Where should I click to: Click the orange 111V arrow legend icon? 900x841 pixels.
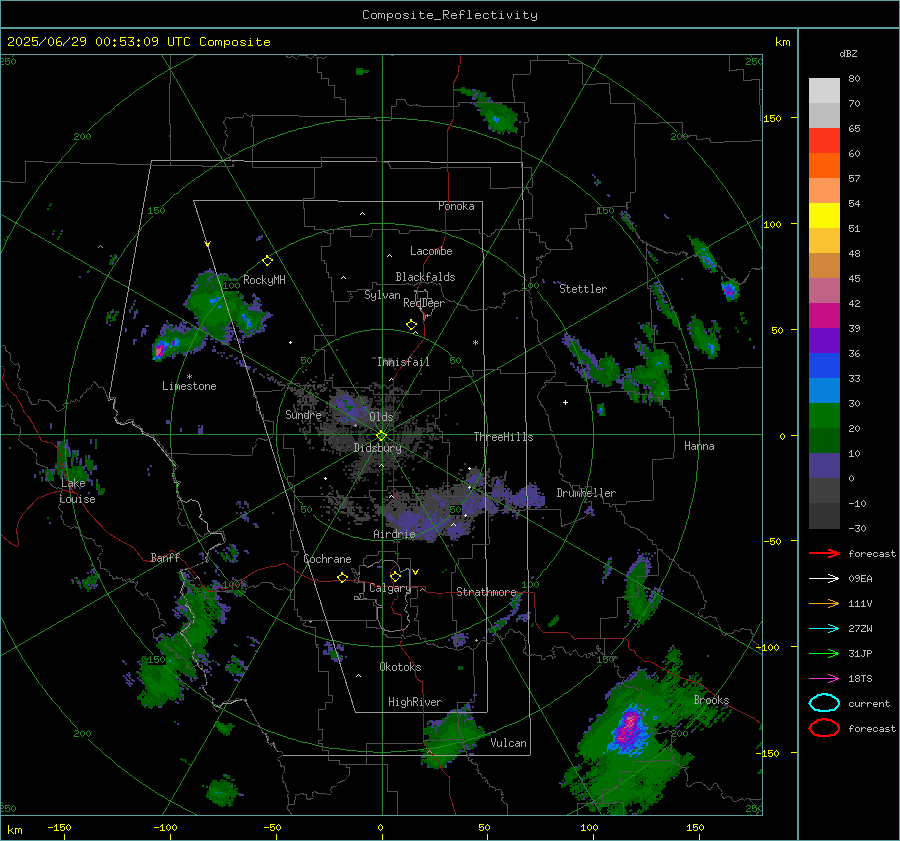tap(824, 603)
